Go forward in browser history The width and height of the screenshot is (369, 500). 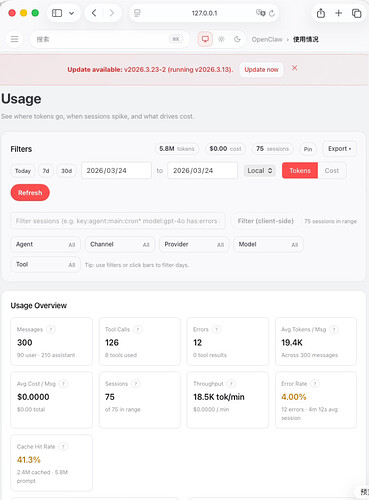(112, 13)
